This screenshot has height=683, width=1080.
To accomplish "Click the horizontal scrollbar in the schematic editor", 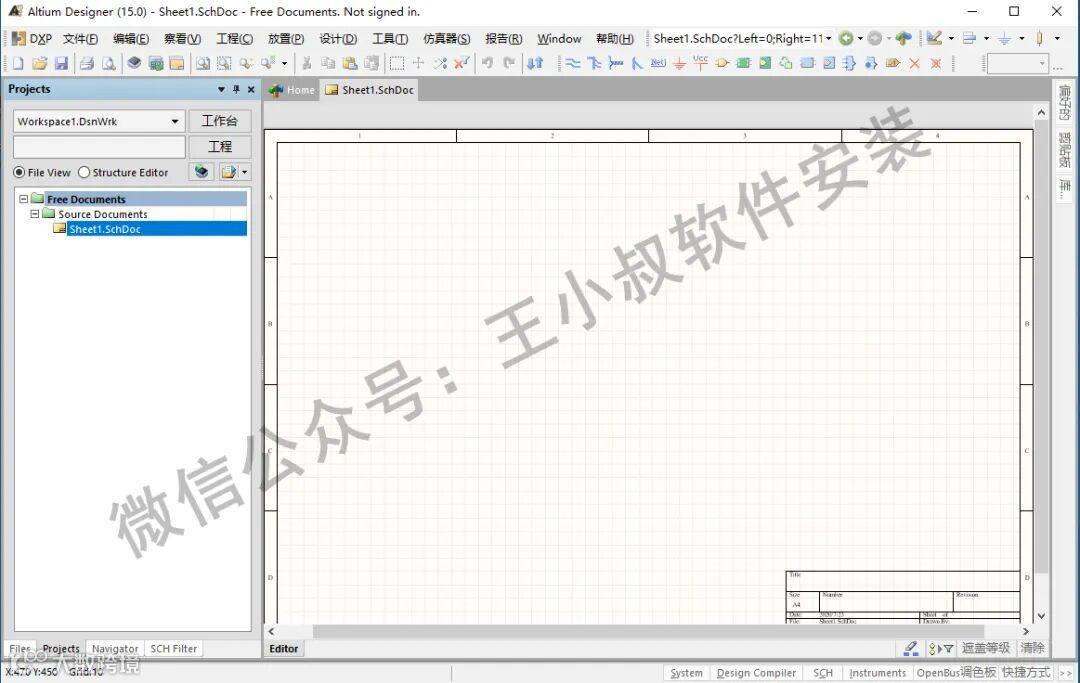I will point(648,631).
